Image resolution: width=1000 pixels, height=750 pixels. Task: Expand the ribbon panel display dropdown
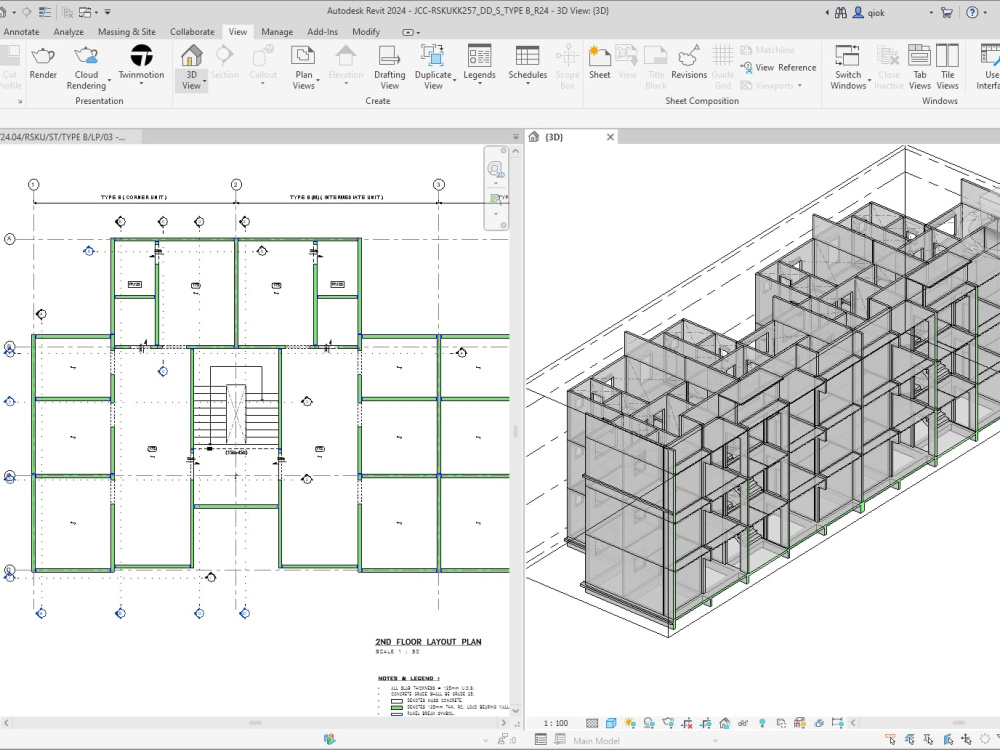[411, 32]
